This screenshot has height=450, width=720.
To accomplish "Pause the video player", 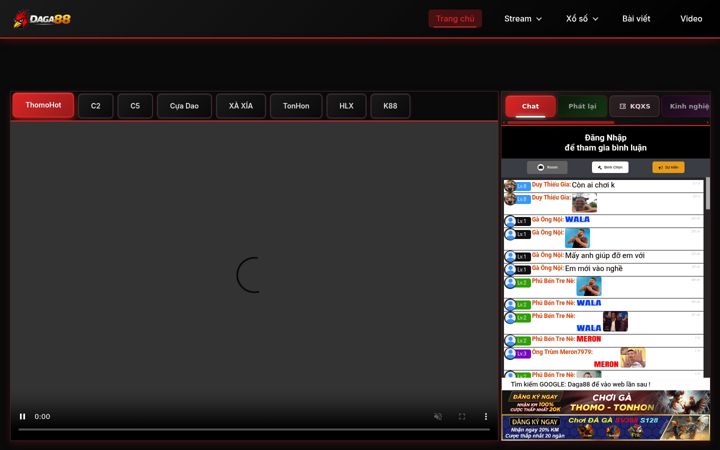I will point(22,416).
